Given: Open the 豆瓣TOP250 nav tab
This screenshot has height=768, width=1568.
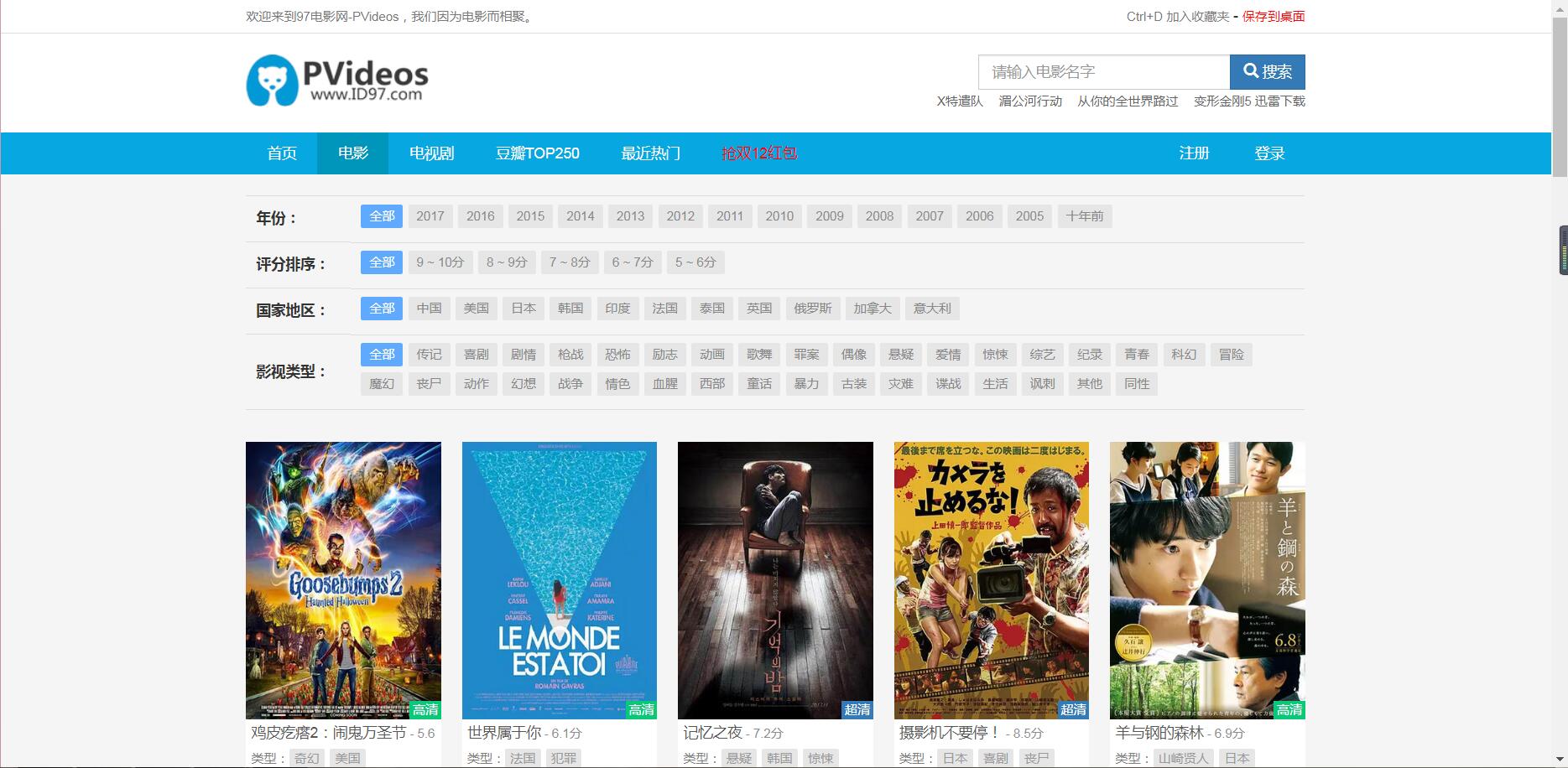Looking at the screenshot, I should [538, 153].
